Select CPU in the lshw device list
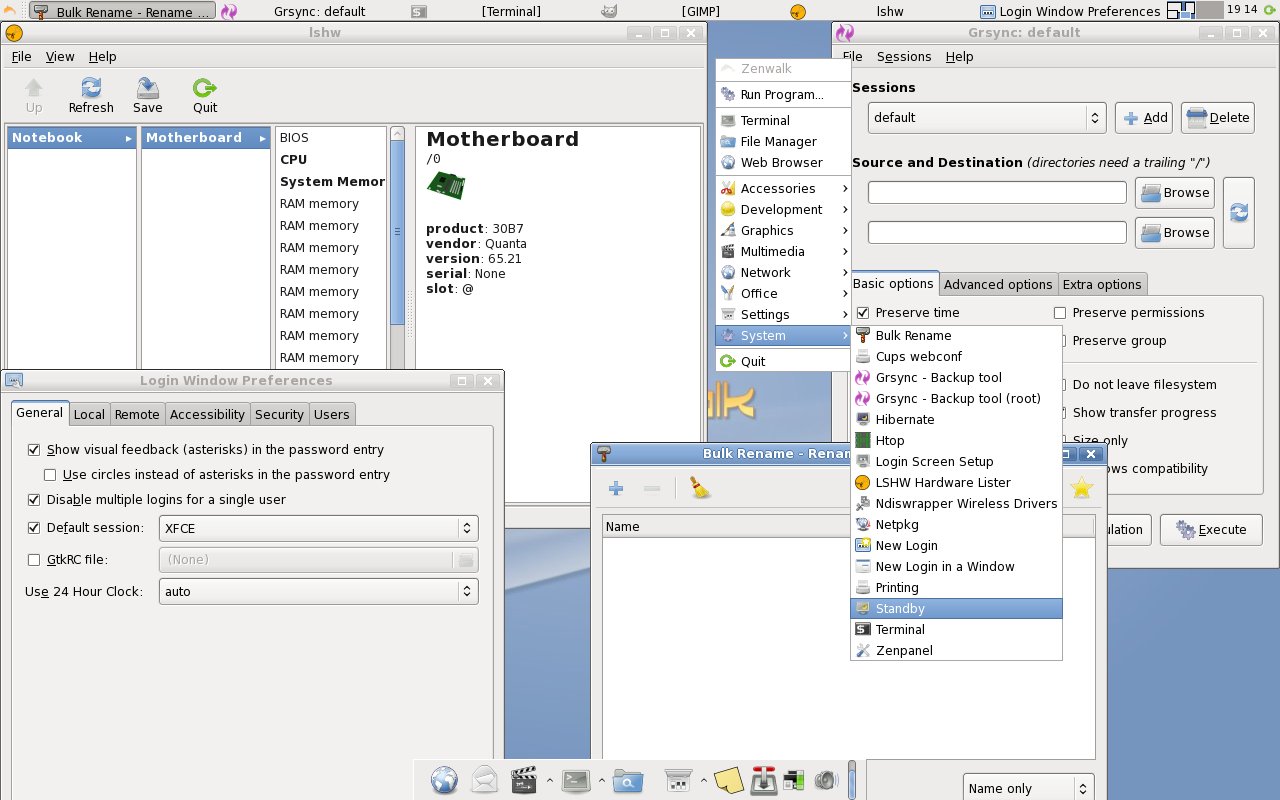Screen dimensions: 1280x800 pyautogui.click(x=330, y=159)
